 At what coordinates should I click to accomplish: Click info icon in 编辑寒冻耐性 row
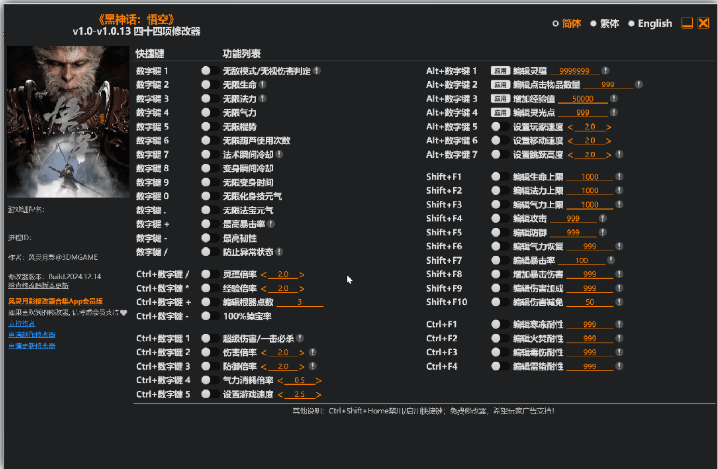(619, 324)
